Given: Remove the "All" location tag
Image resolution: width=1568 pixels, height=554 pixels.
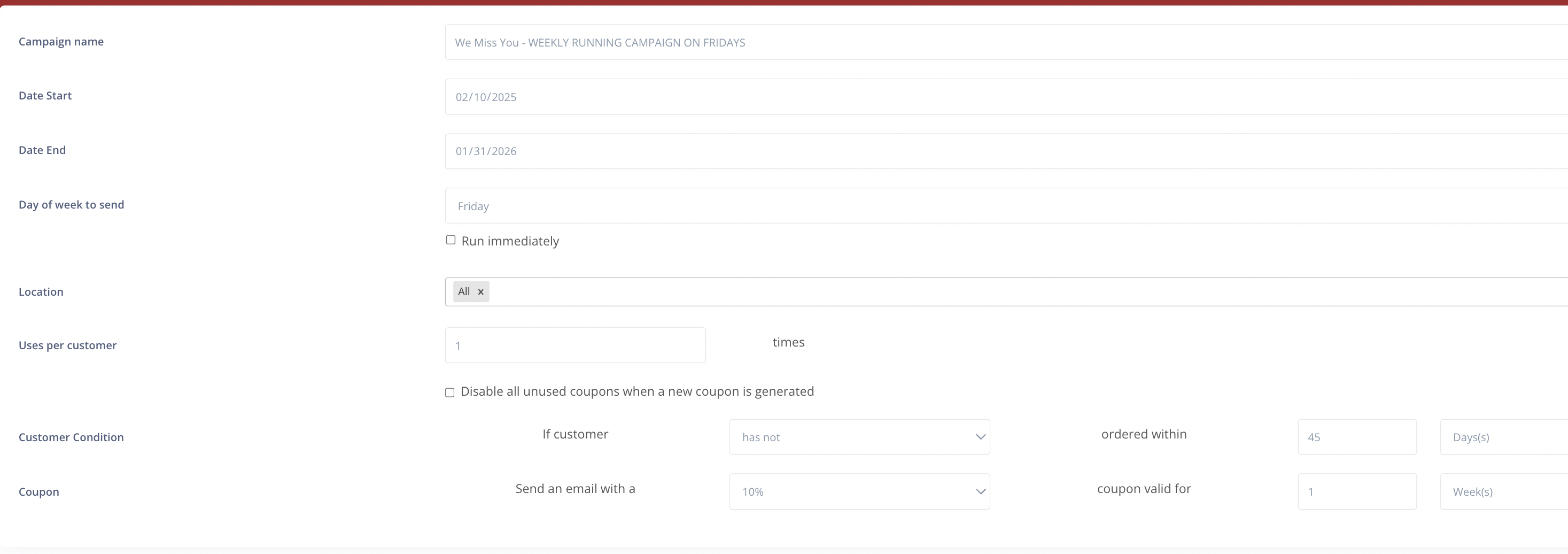Looking at the screenshot, I should (480, 292).
